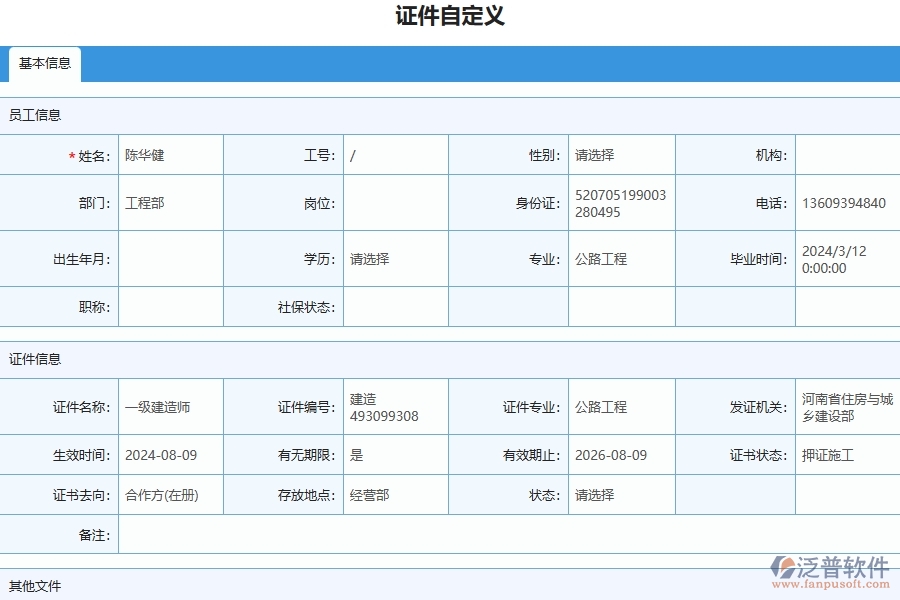This screenshot has height=600, width=900.
Task: Click the 有效期止 date field 2026-08-09
Action: coord(620,454)
